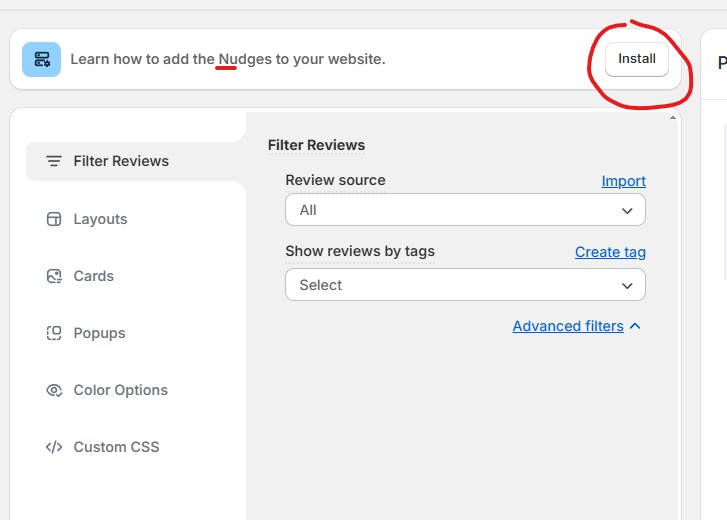Viewport: 727px width, 520px height.
Task: Click the Create tag link
Action: 610,252
